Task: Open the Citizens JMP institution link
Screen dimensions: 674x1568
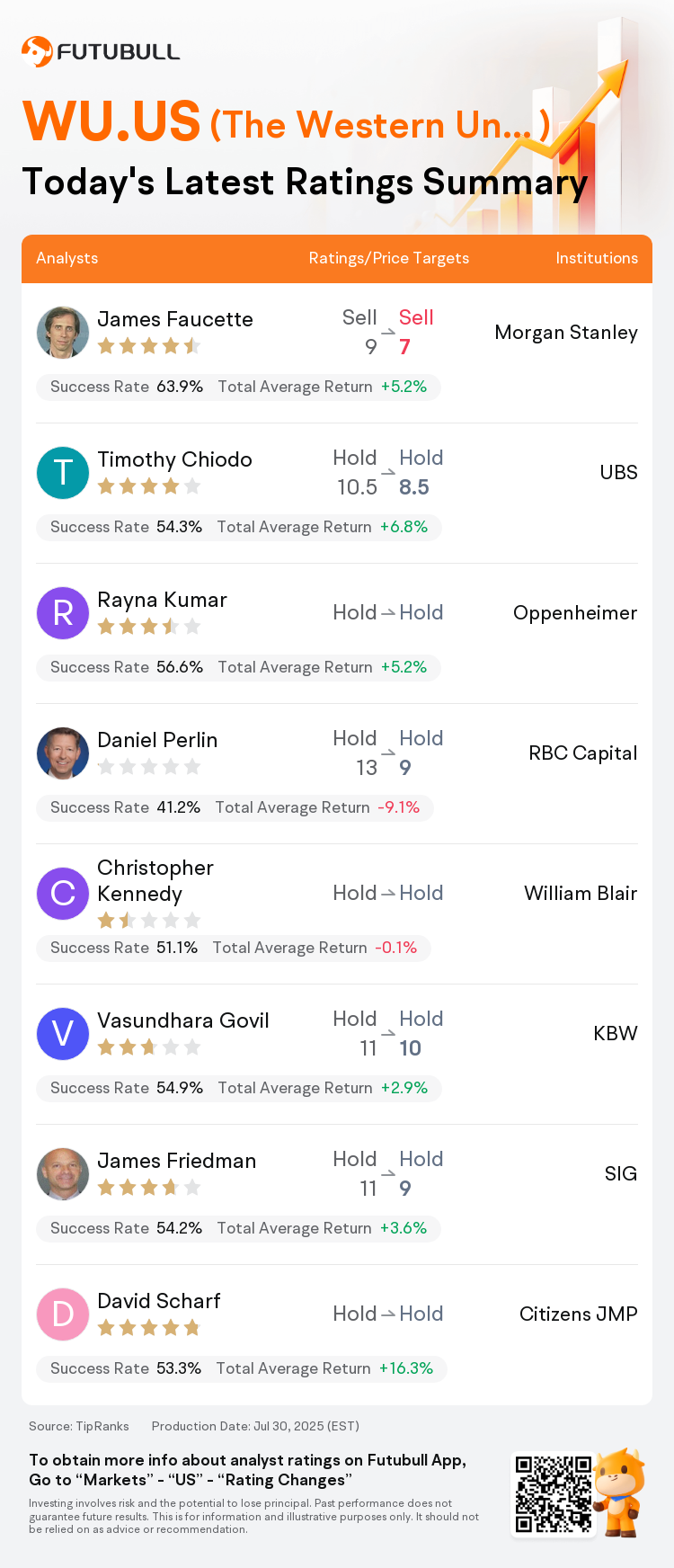Action: (579, 1314)
